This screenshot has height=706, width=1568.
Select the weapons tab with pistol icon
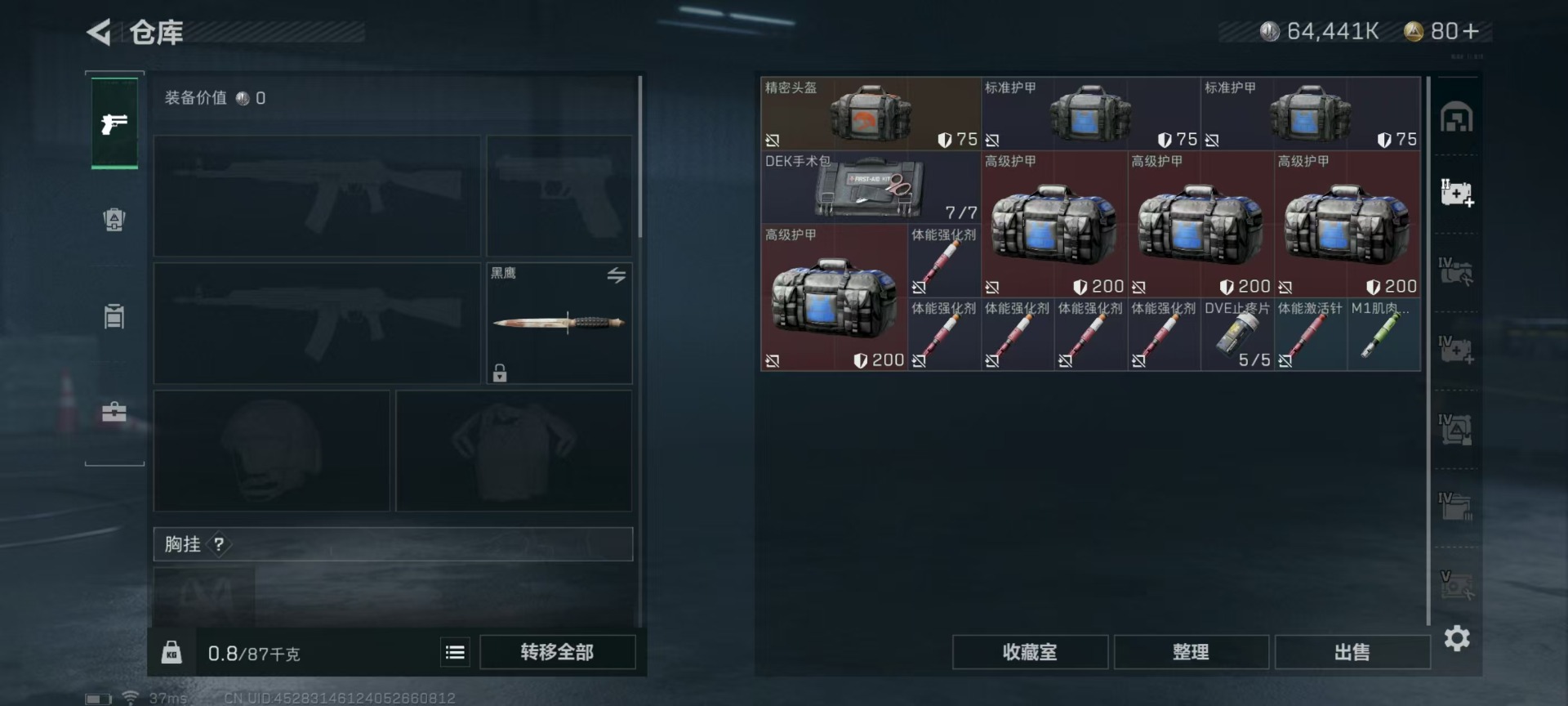pyautogui.click(x=114, y=123)
